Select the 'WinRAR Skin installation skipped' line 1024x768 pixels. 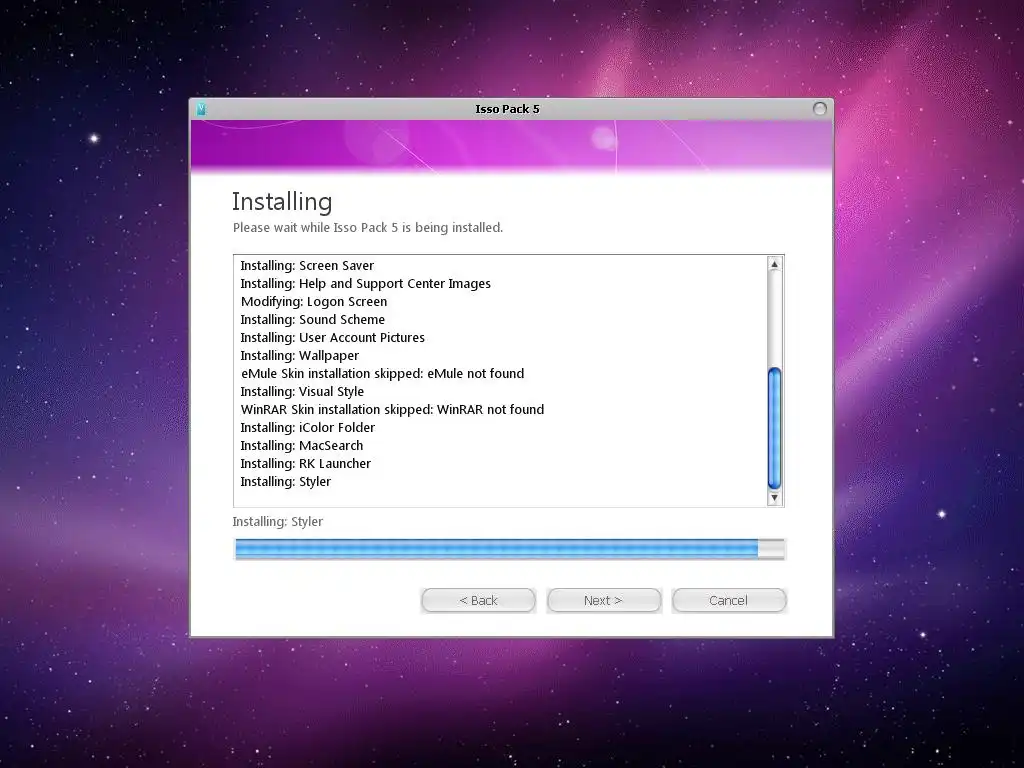[x=392, y=409]
